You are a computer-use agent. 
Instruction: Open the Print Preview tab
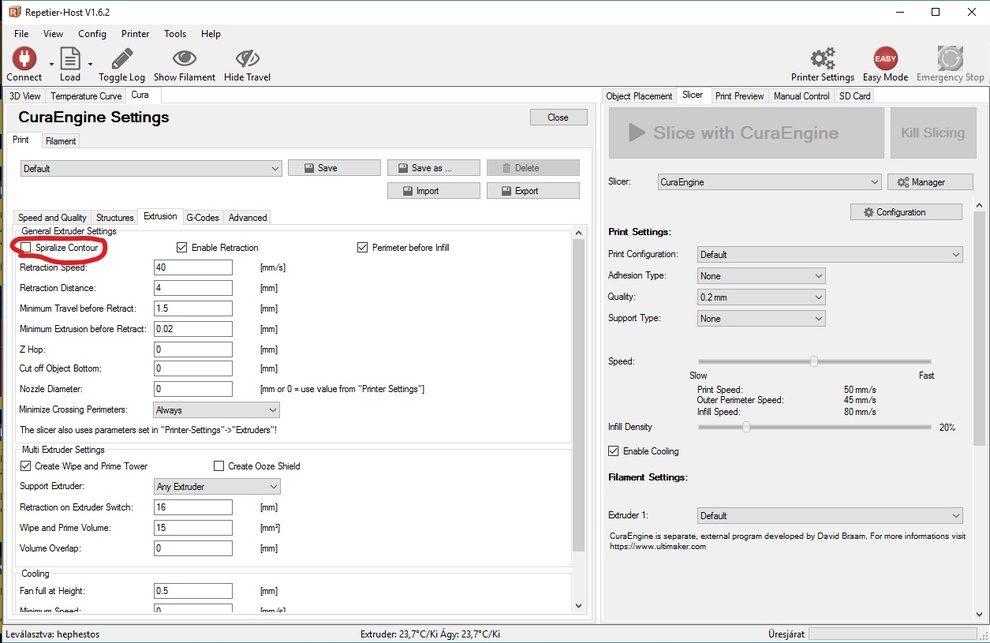point(739,96)
